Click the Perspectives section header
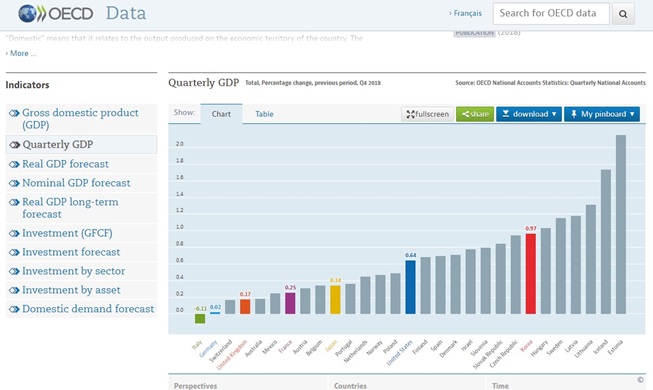Image resolution: width=653 pixels, height=390 pixels. tap(195, 386)
